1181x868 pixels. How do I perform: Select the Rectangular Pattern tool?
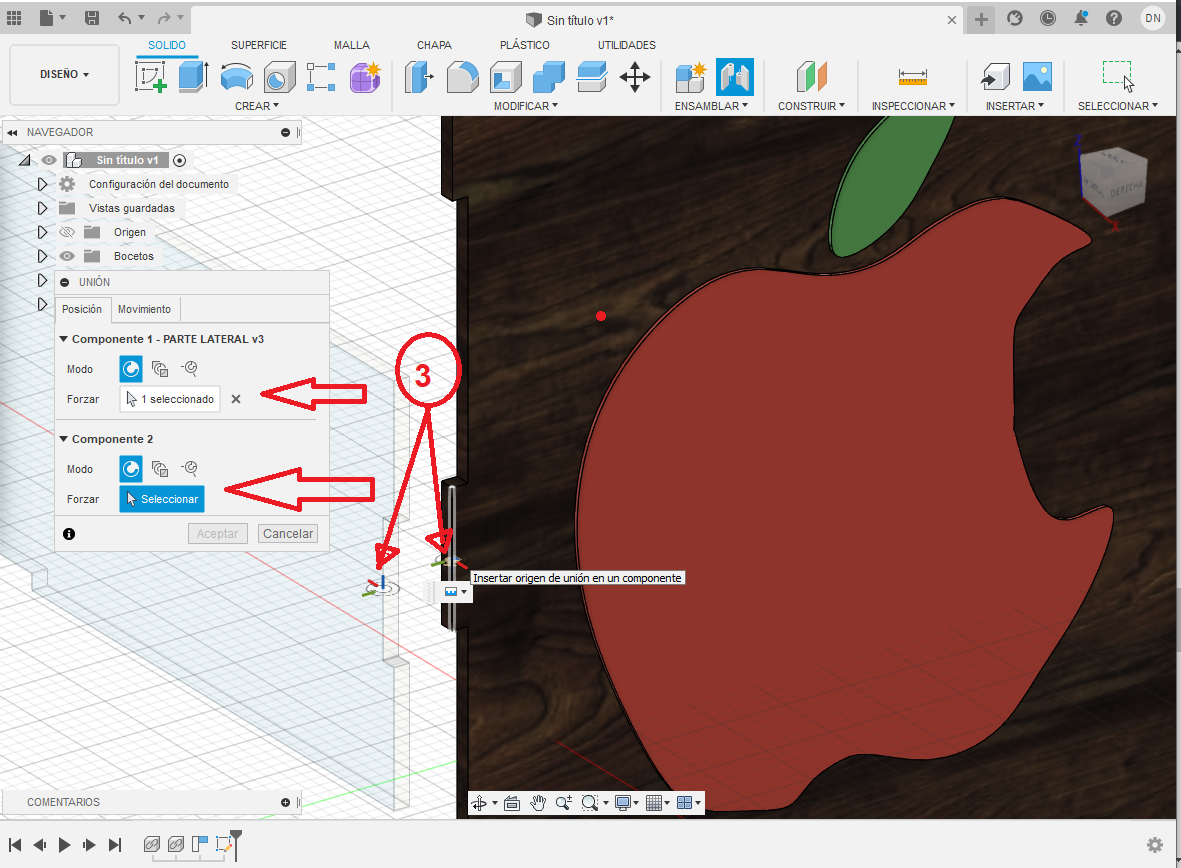322,77
